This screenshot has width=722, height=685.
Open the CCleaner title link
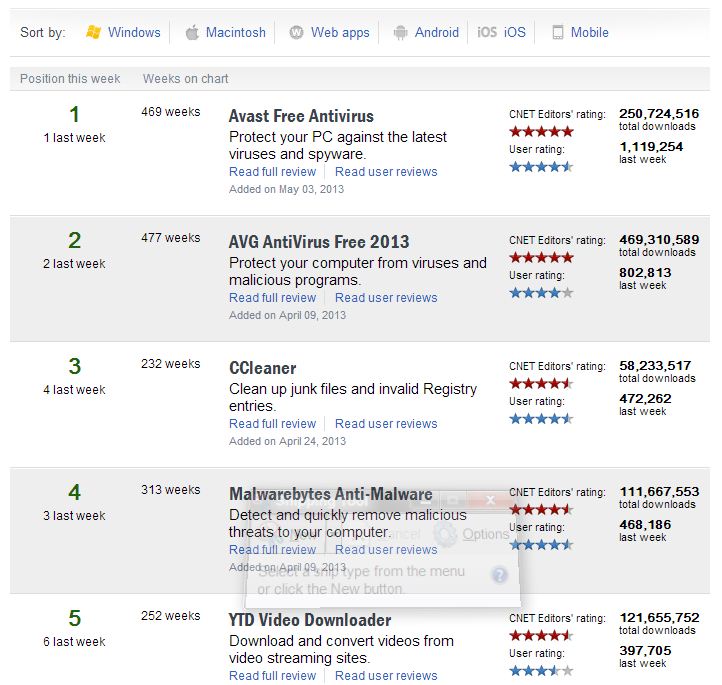pos(263,368)
